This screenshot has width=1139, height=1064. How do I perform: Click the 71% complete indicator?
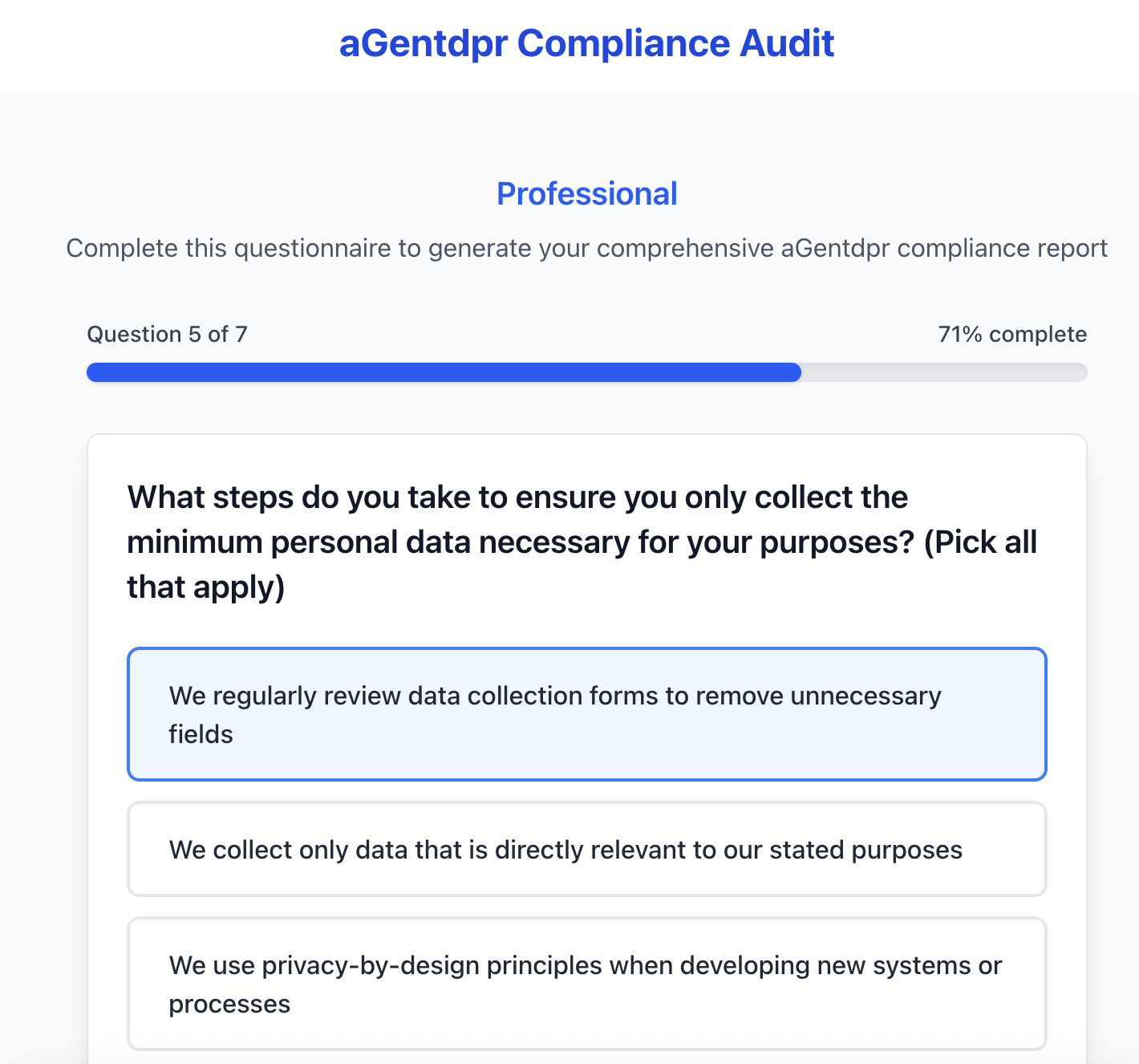click(1012, 334)
